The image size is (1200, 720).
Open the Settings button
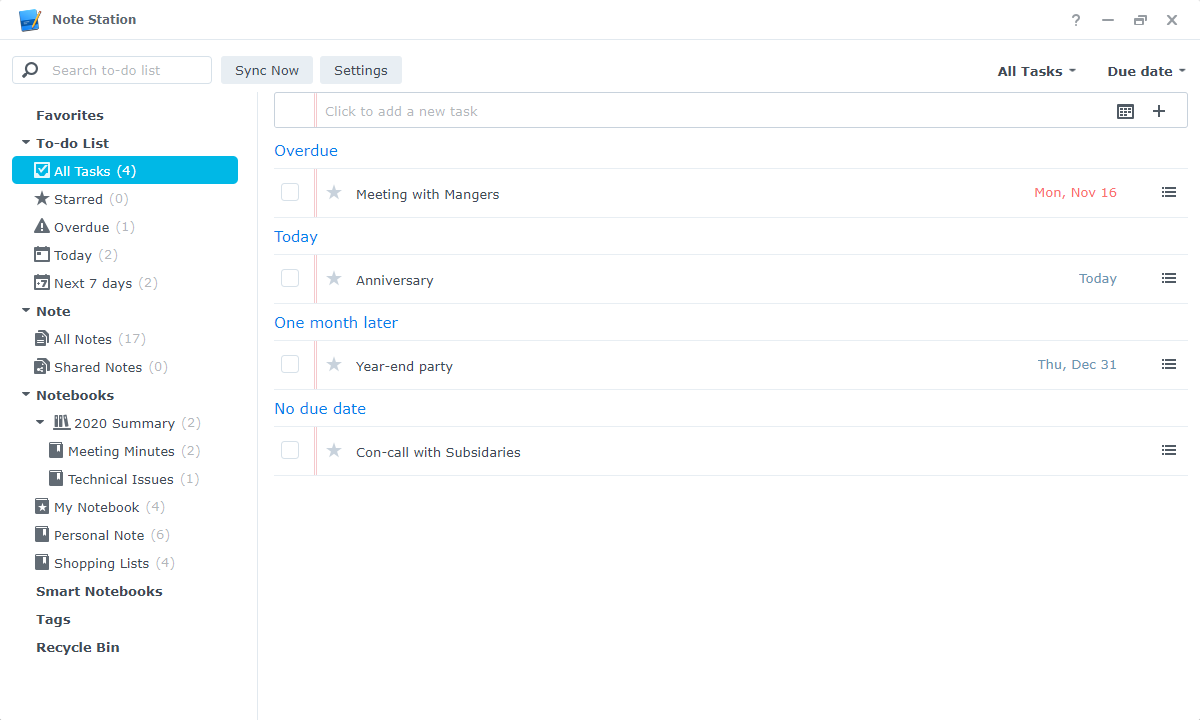[361, 70]
